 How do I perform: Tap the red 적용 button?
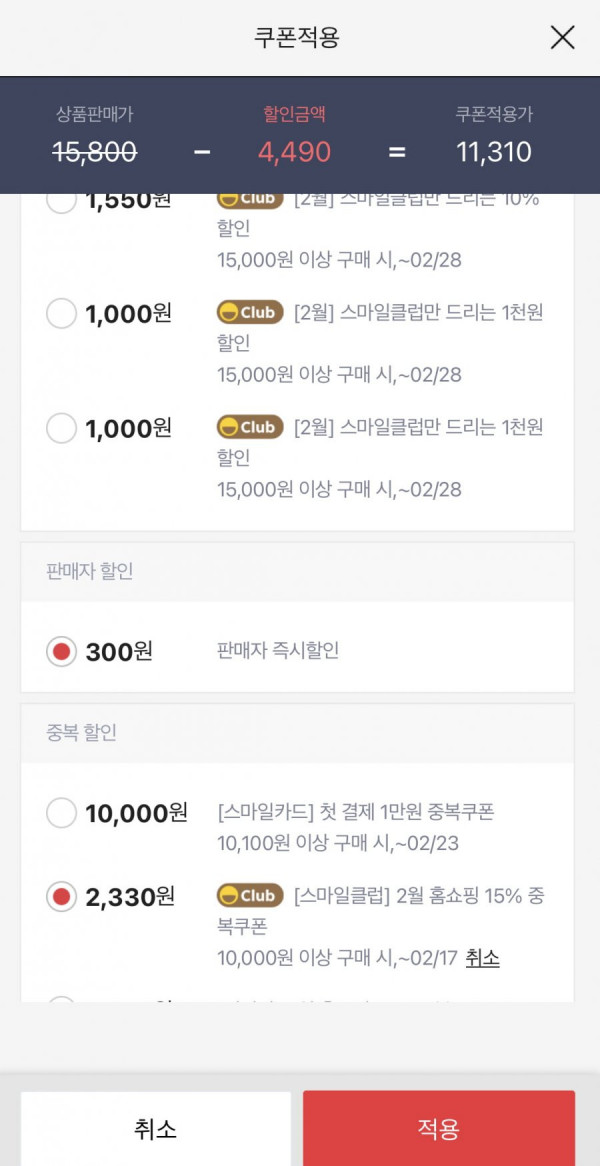tap(439, 1128)
